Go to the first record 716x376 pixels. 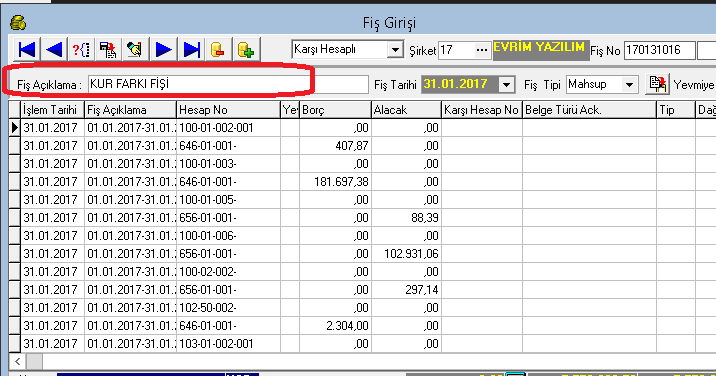tap(27, 49)
